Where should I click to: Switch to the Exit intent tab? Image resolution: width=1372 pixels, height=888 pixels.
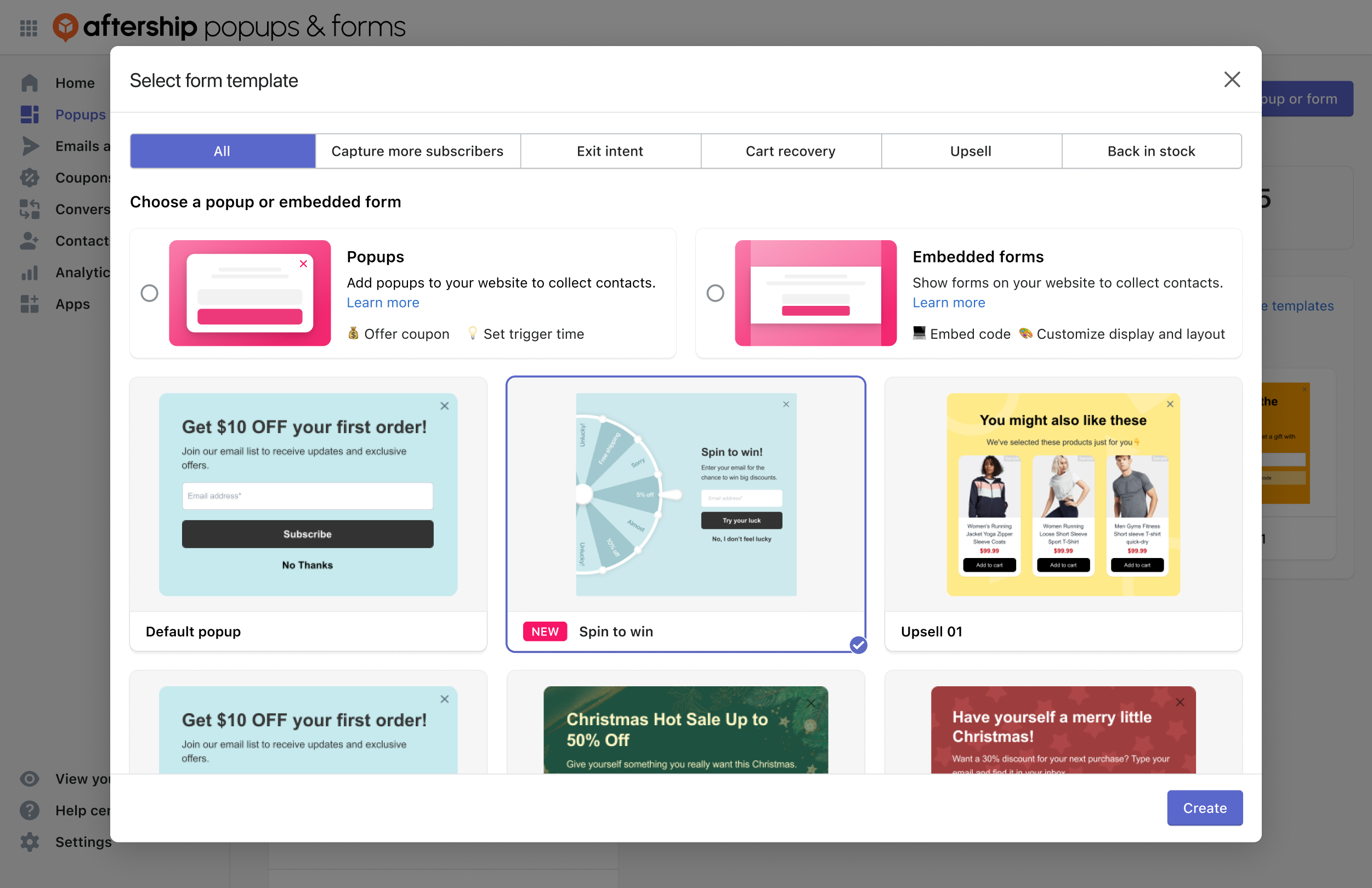point(610,151)
